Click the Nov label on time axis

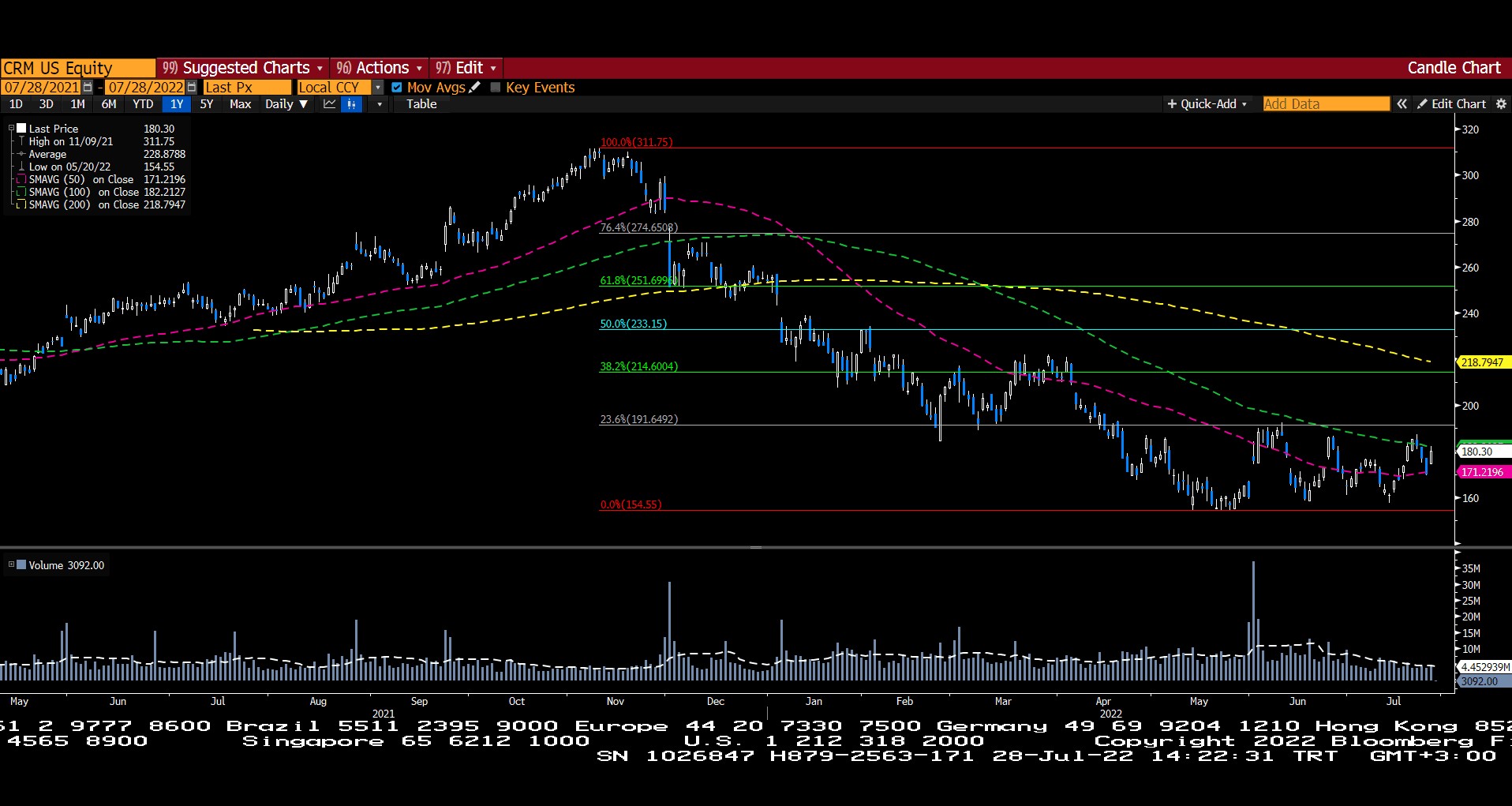(x=616, y=701)
